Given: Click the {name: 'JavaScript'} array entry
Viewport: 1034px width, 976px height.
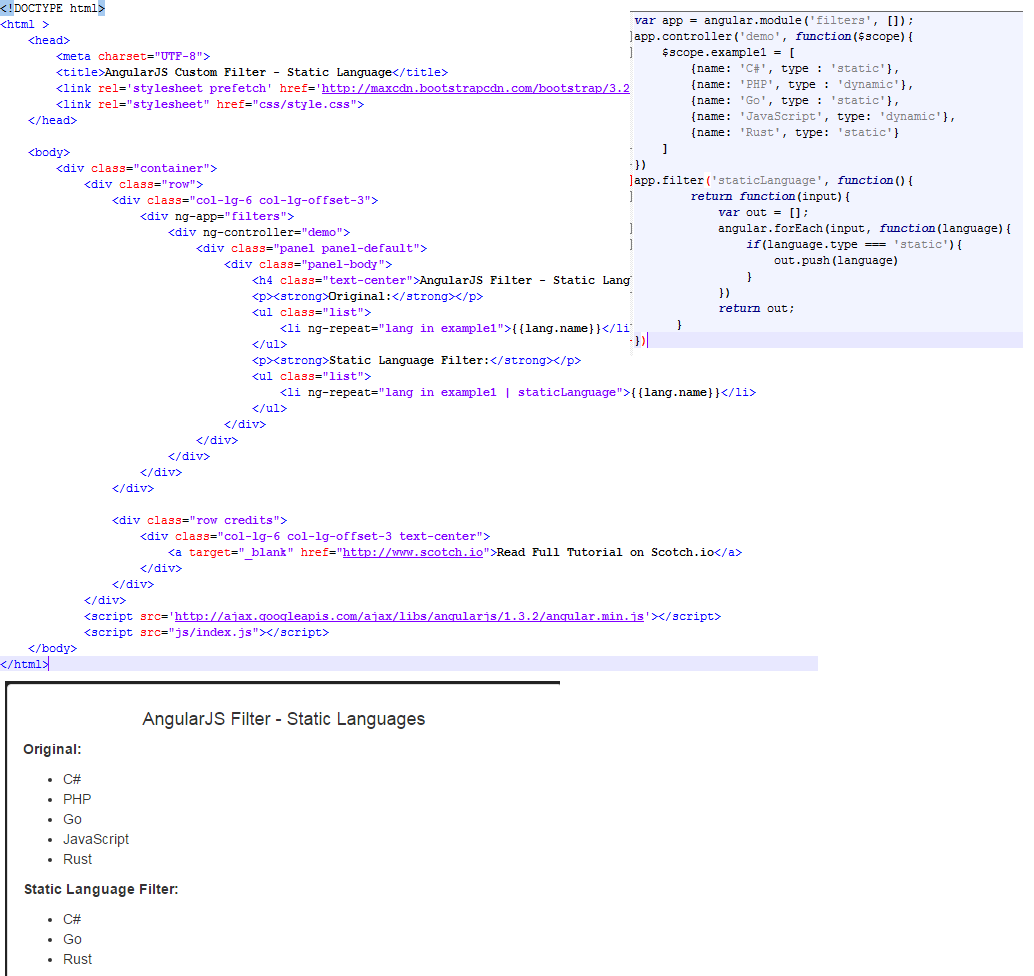Looking at the screenshot, I should 823,117.
